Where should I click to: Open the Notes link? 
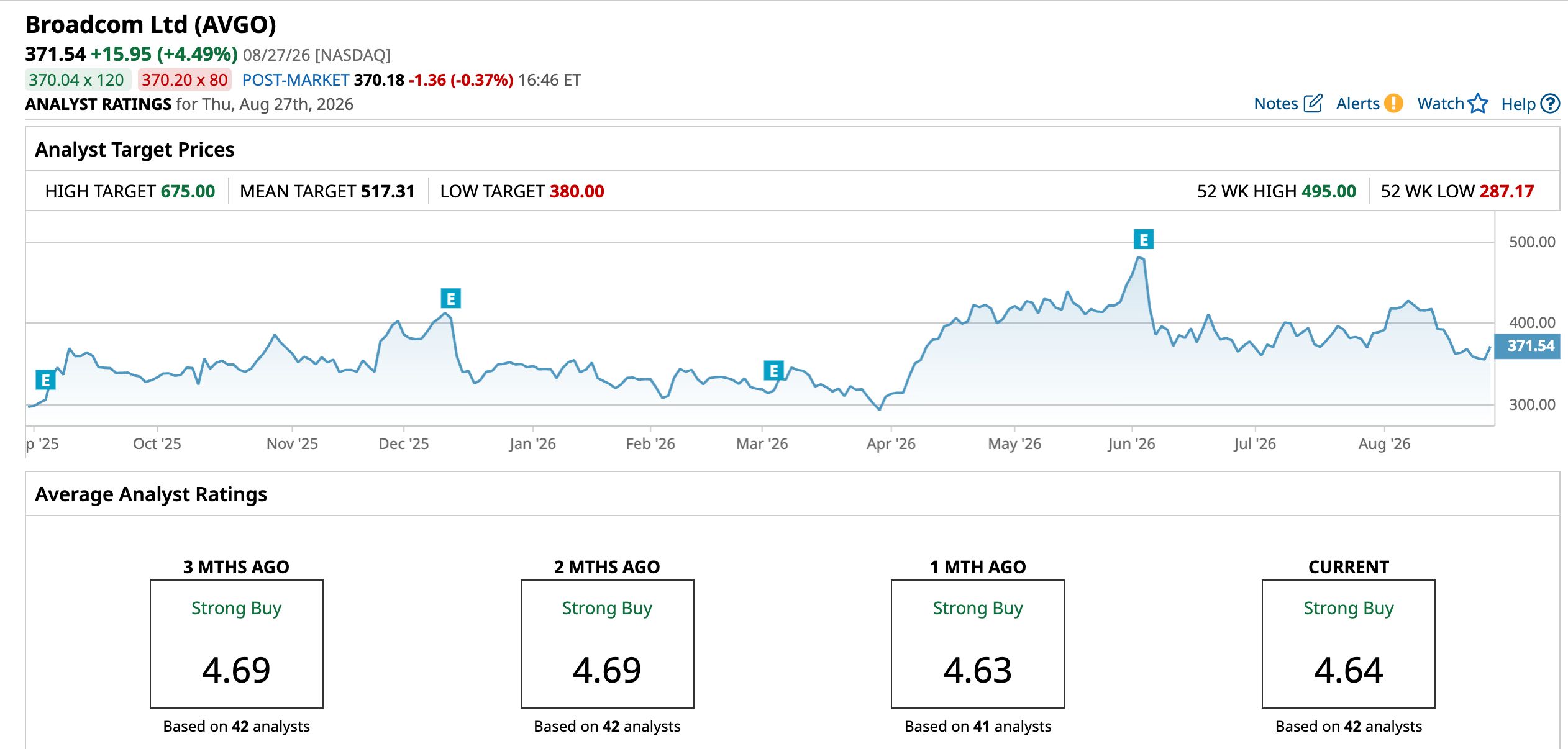coord(1276,104)
